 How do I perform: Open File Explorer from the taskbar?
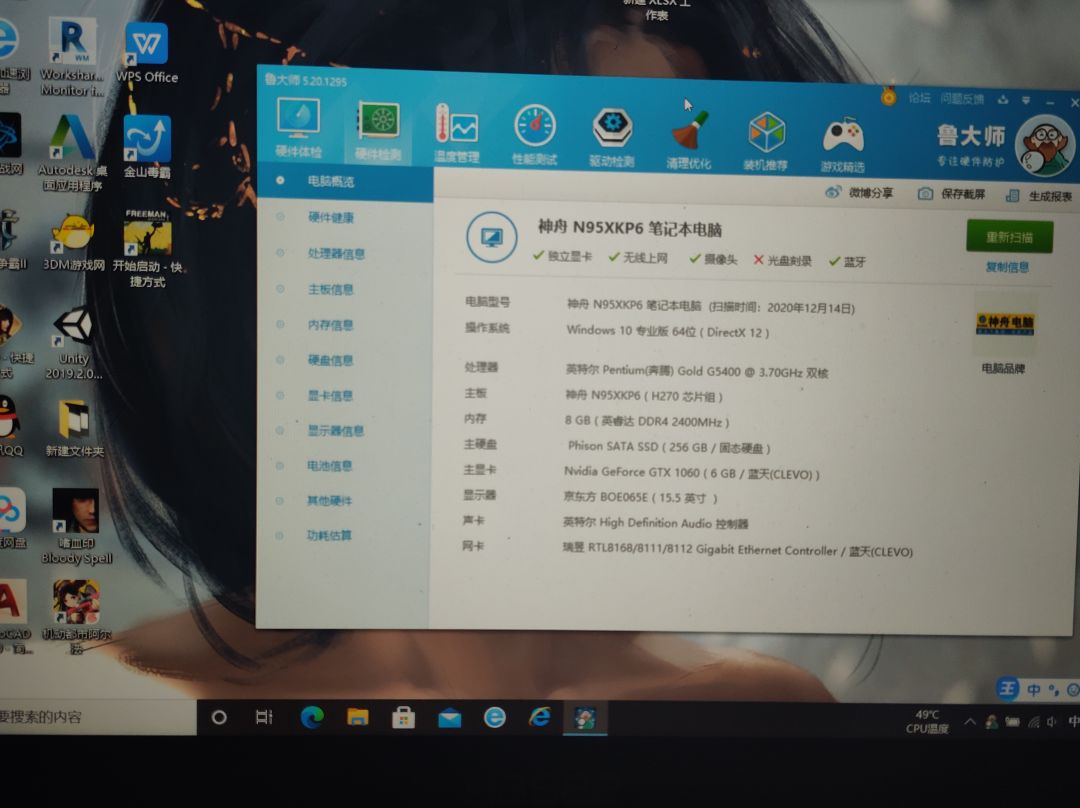(357, 717)
